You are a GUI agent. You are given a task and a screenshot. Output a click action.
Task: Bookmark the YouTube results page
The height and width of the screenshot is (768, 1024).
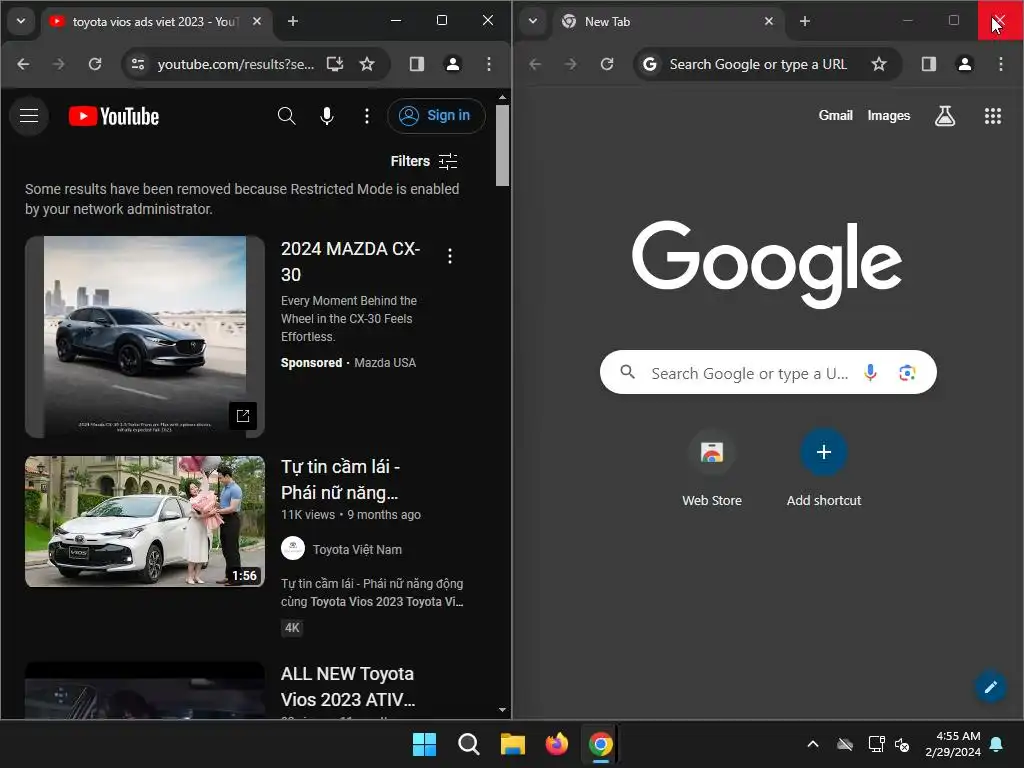[x=367, y=64]
